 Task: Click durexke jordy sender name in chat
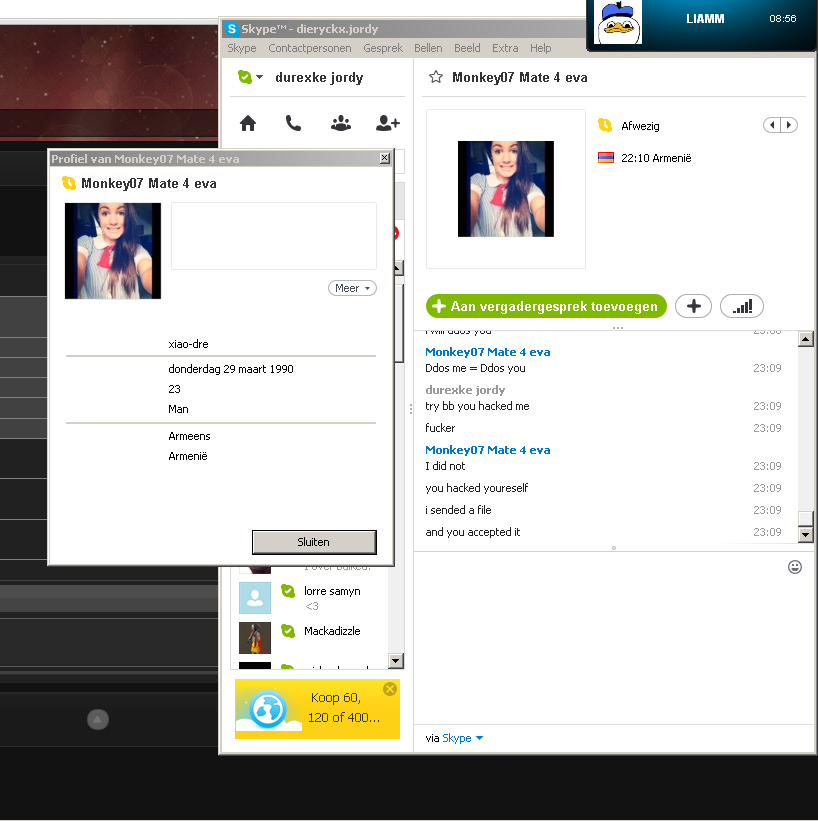(465, 390)
